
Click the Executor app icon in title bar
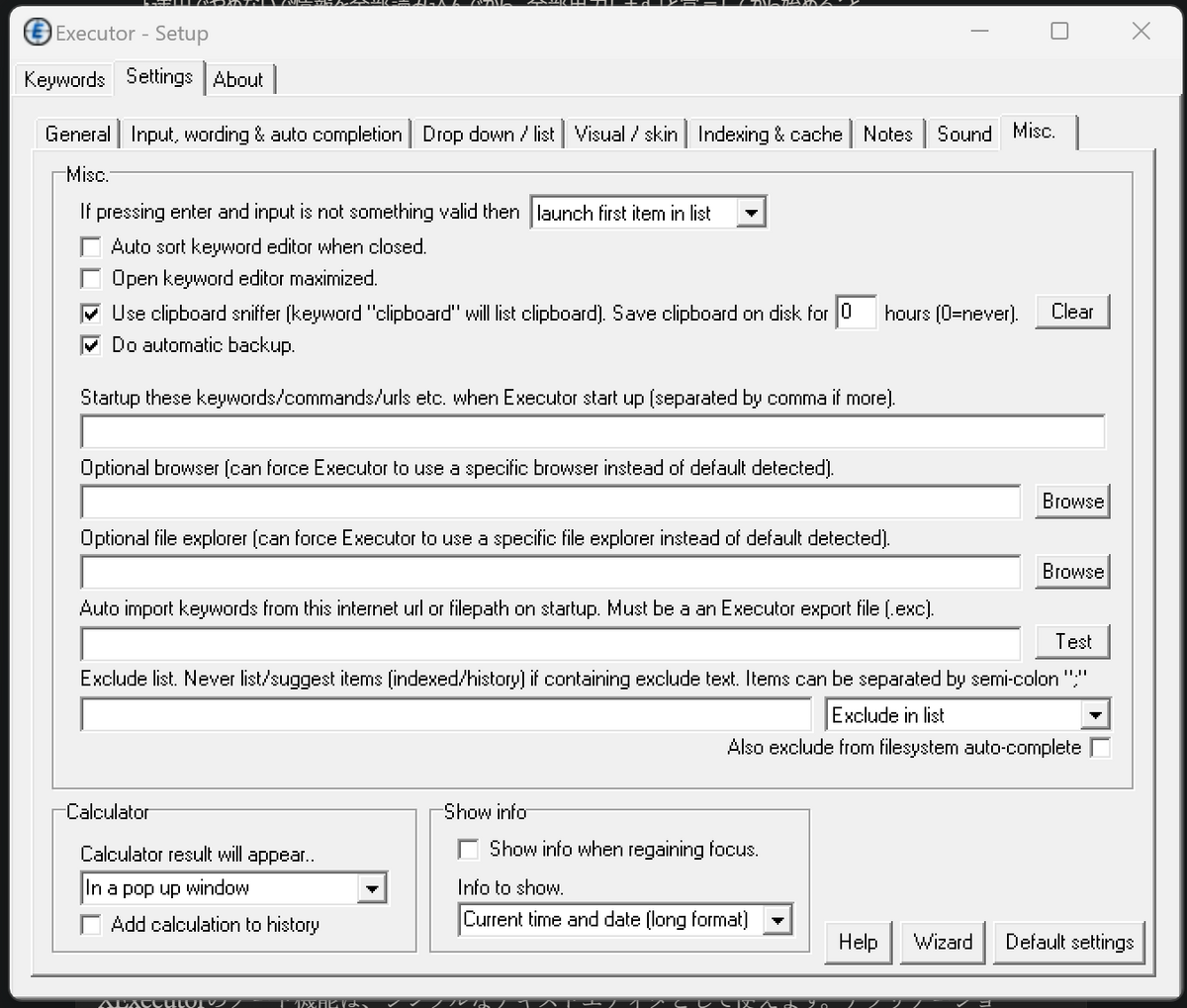(x=38, y=33)
